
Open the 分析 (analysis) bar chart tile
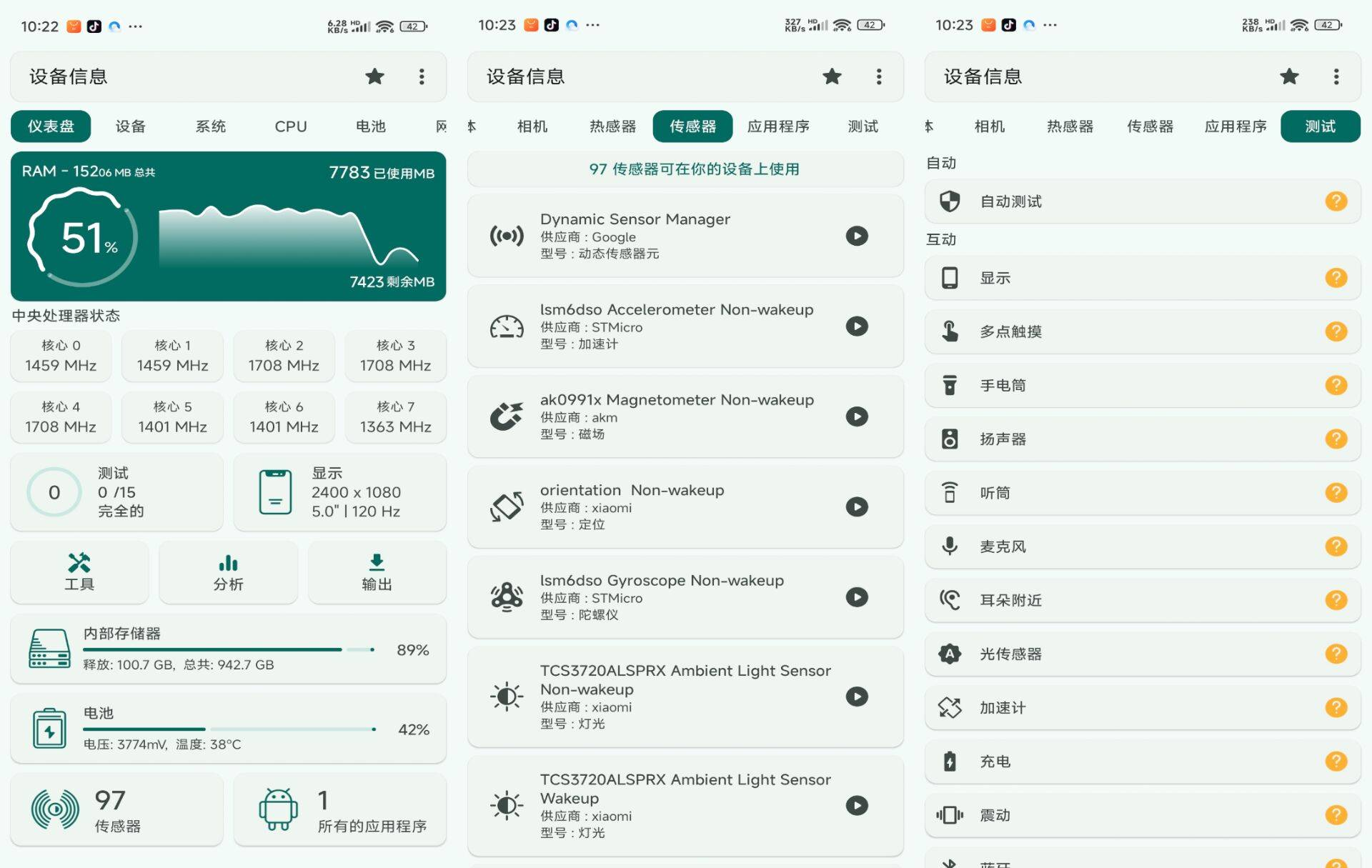(x=228, y=572)
